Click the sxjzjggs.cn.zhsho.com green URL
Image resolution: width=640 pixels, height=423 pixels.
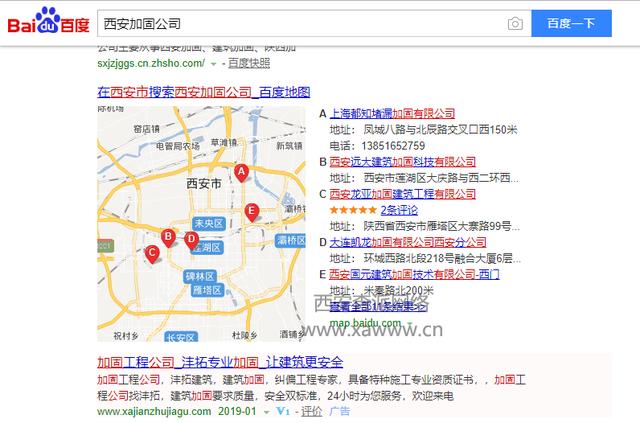[x=151, y=63]
